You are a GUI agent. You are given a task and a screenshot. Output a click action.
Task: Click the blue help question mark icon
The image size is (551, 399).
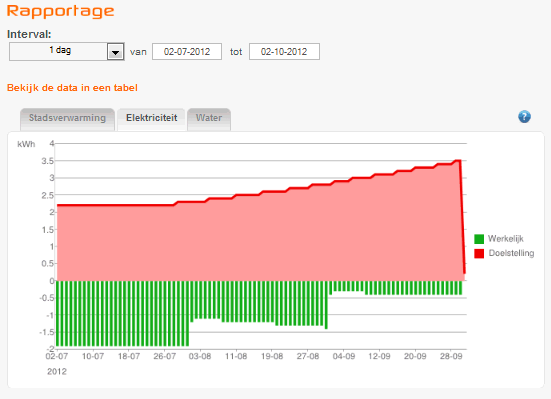point(524,117)
